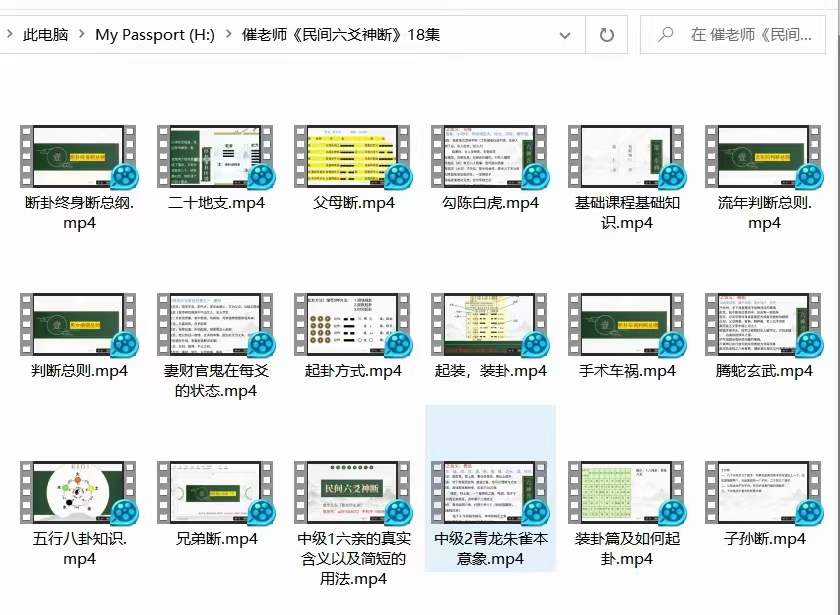Screen dimensions: 840x615
Task: Expand the address bar history dropdown
Action: click(x=566, y=34)
